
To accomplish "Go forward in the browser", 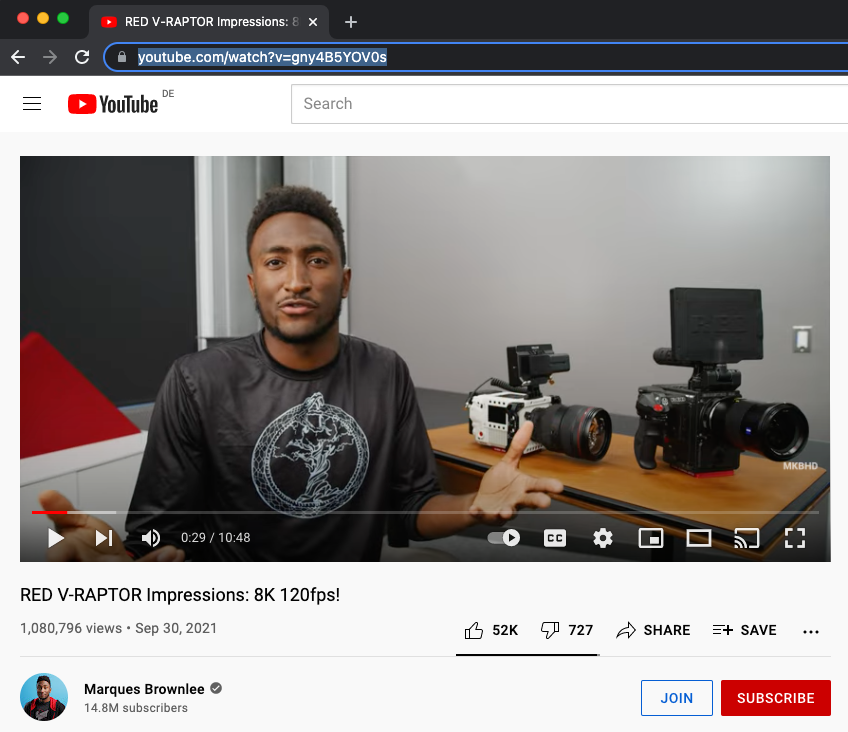I will (x=50, y=57).
